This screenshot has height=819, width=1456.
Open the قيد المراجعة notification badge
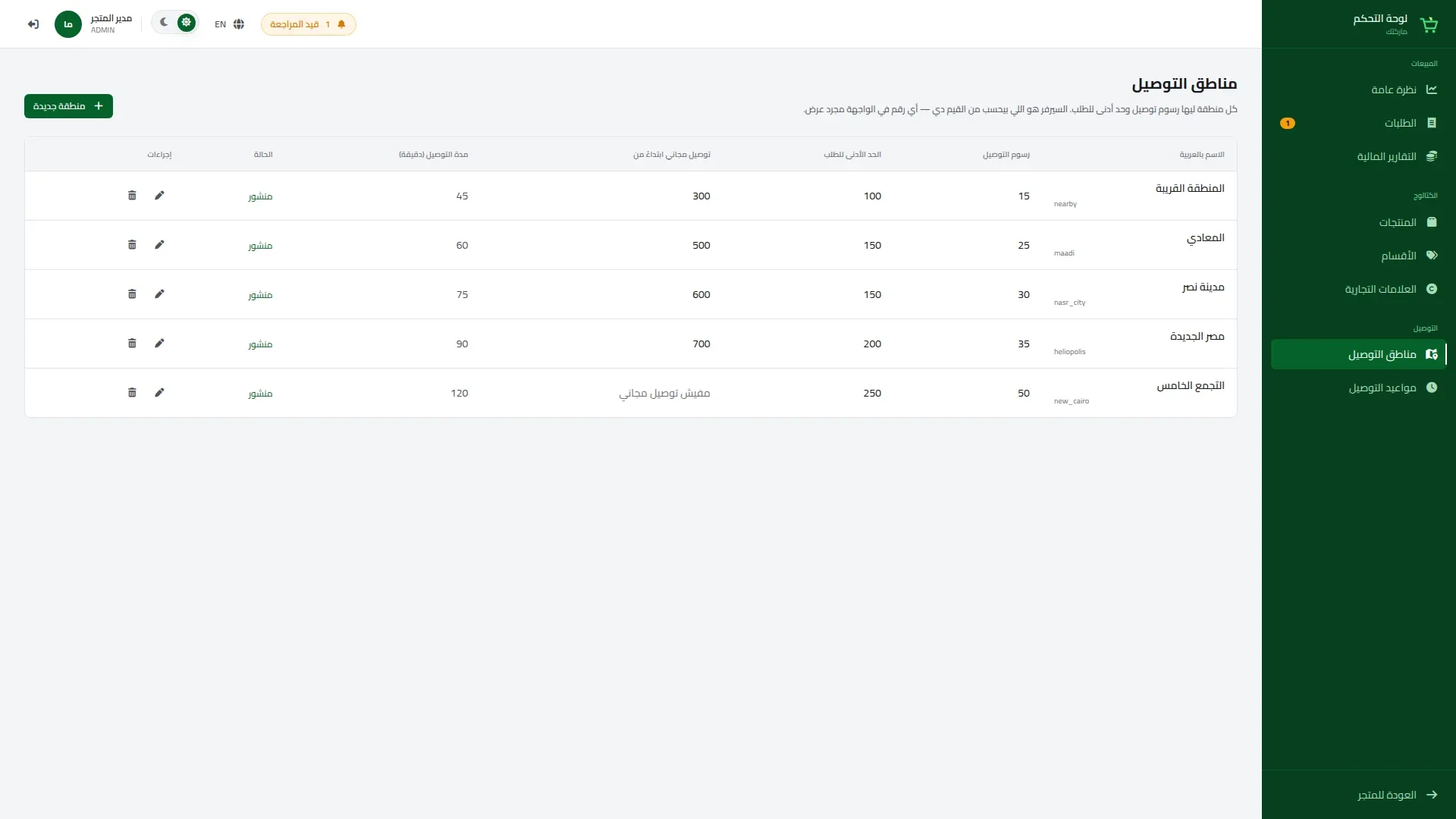tap(308, 24)
